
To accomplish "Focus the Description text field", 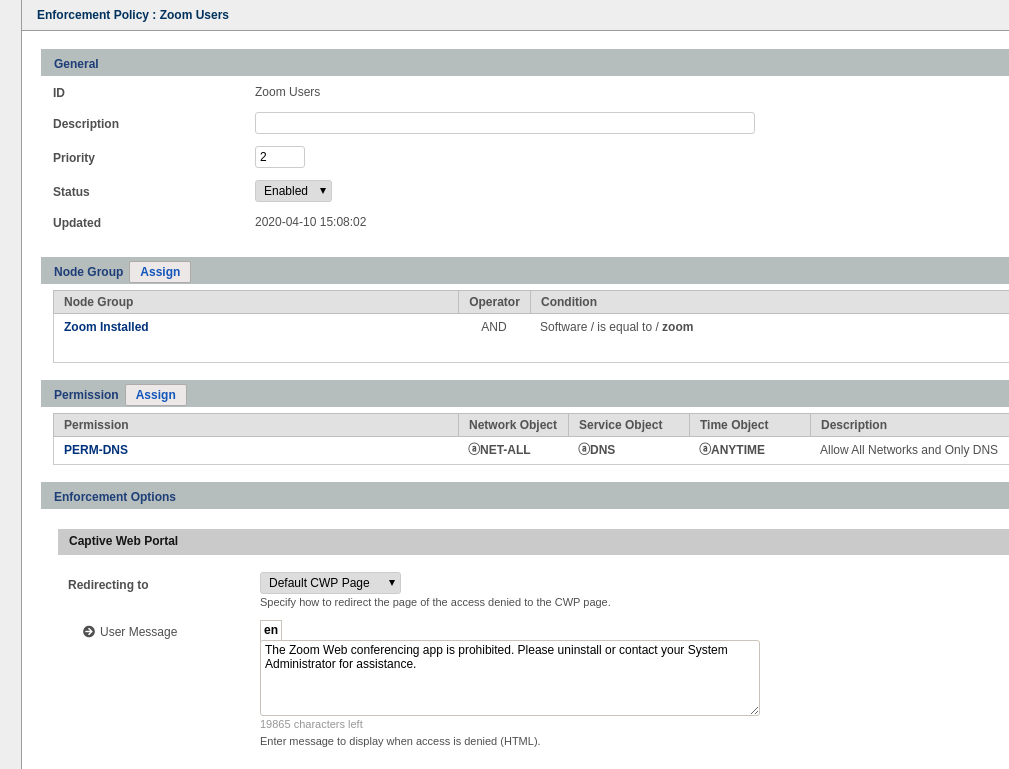I will click(x=504, y=123).
